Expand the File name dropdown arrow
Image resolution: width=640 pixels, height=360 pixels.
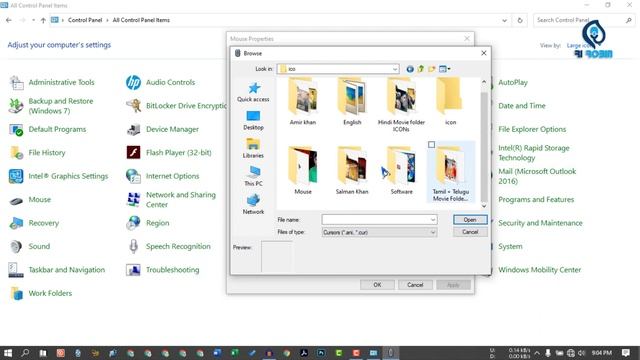(x=433, y=220)
